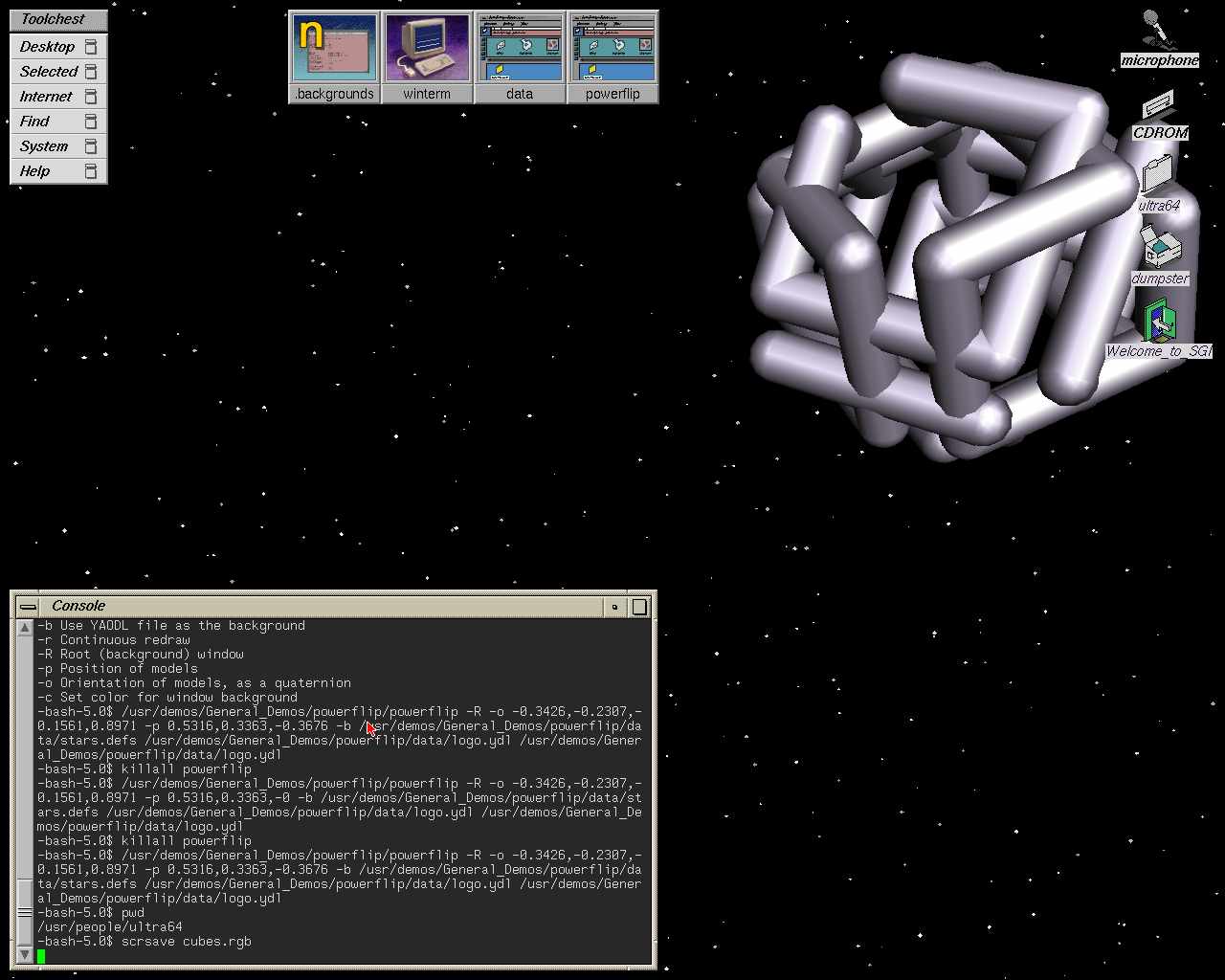
Task: Click the '-p Position of models' line
Action: tap(118, 669)
